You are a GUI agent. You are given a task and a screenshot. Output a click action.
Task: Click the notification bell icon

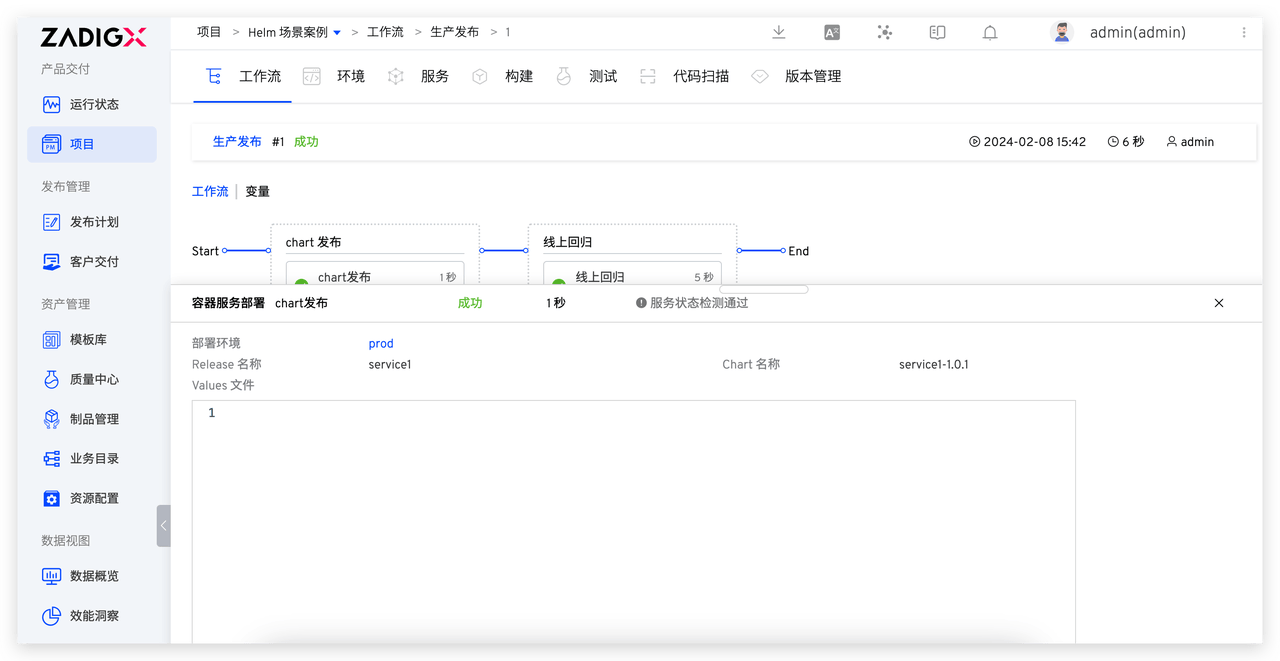pyautogui.click(x=990, y=32)
